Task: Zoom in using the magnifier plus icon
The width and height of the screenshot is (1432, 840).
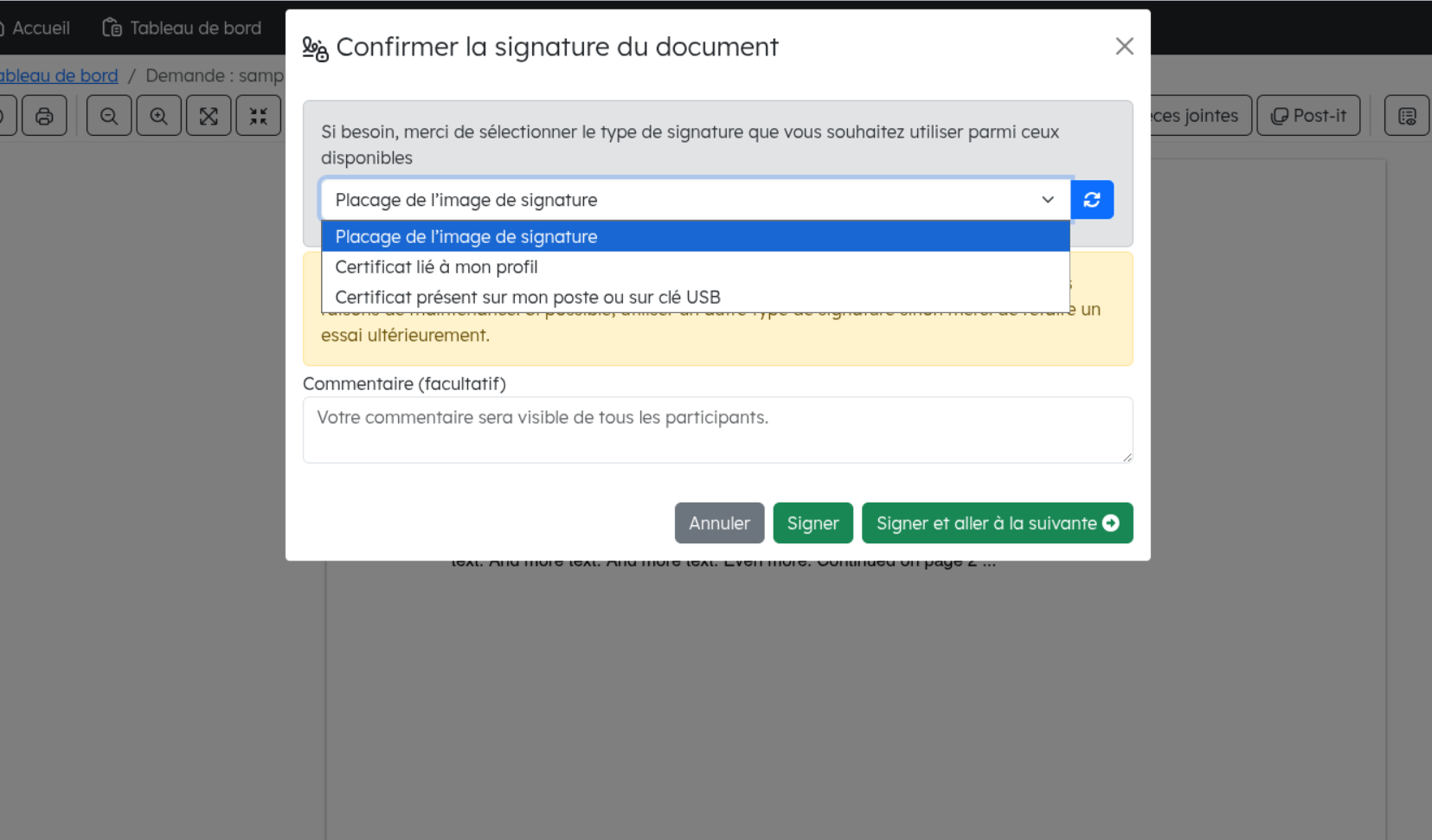Action: [158, 116]
